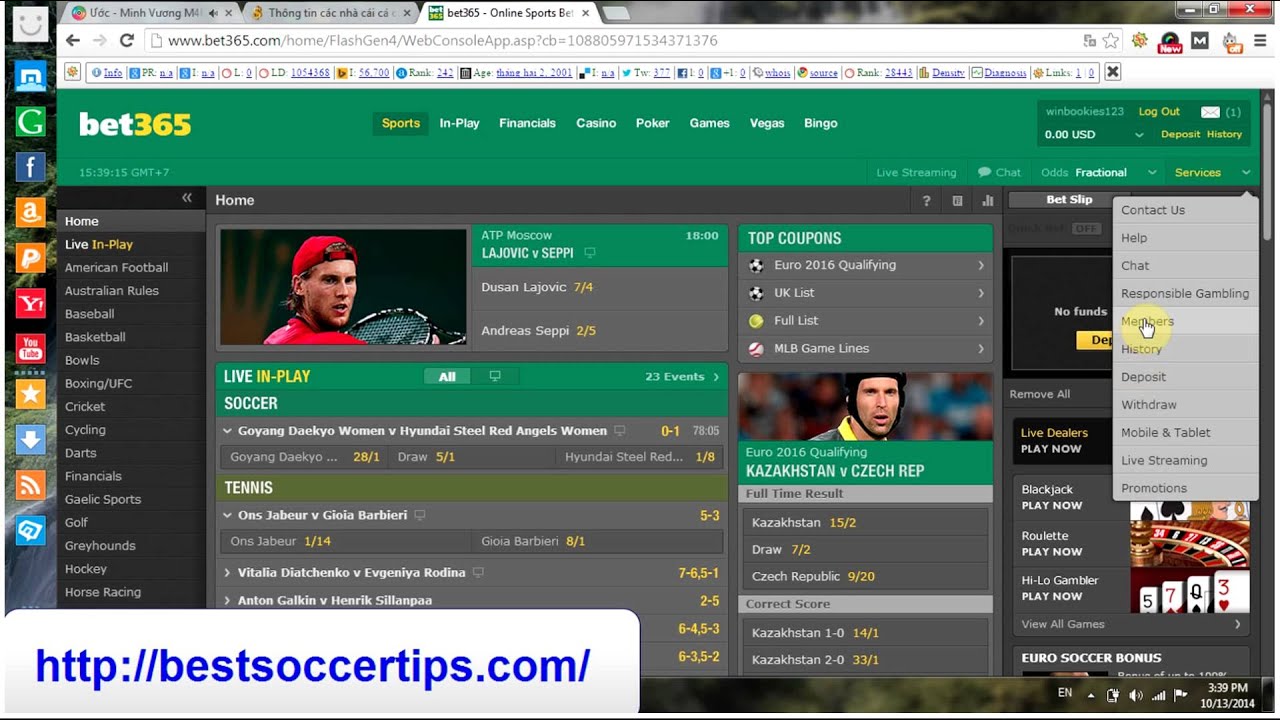This screenshot has height=720, width=1280.
Task: Click the Deposit link under Log Out
Action: 1180,134
